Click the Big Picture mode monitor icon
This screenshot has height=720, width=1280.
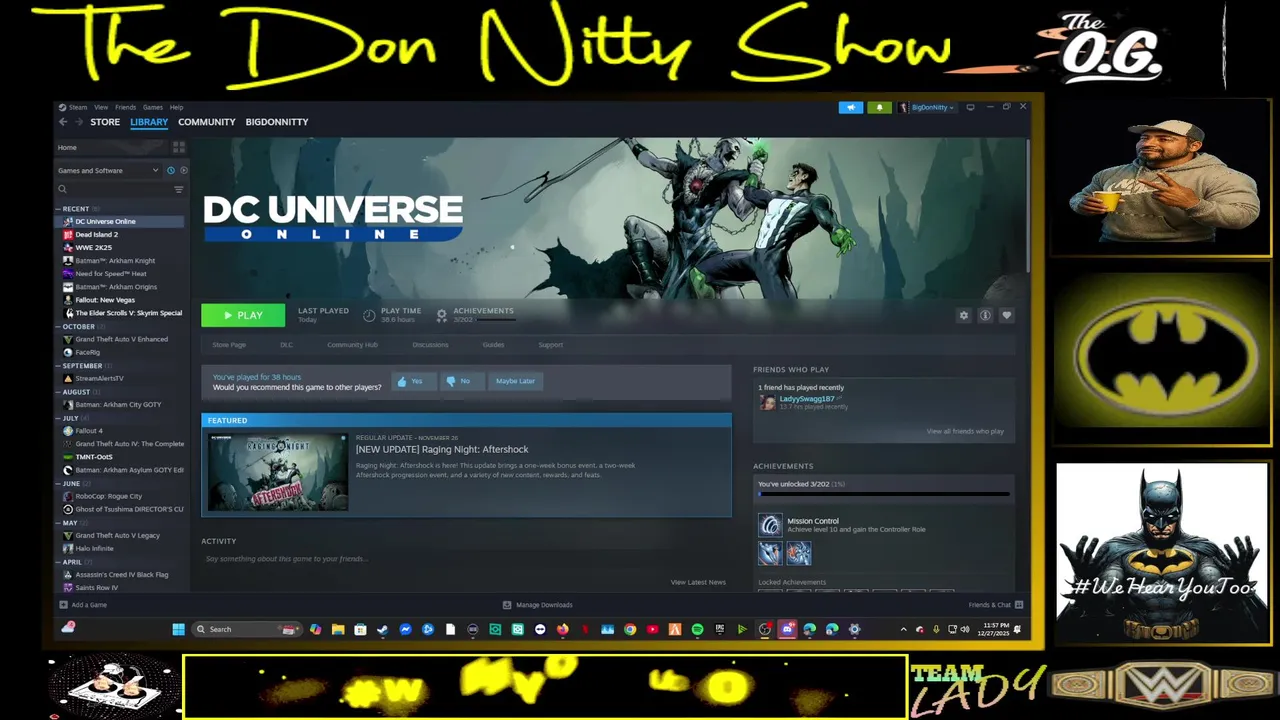pyautogui.click(x=970, y=107)
